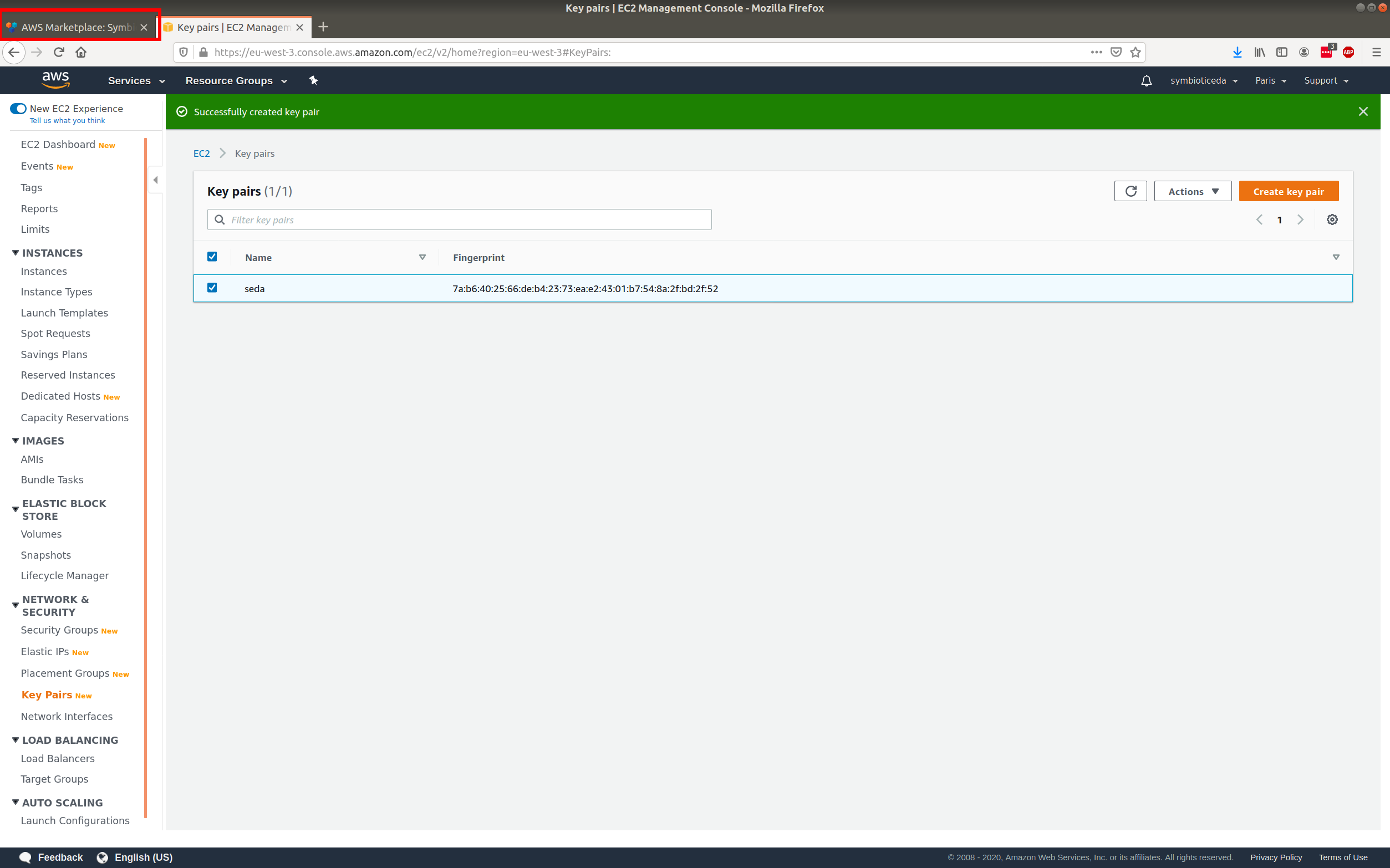This screenshot has height=868, width=1390.
Task: Click Tell us what you think link
Action: pyautogui.click(x=67, y=121)
